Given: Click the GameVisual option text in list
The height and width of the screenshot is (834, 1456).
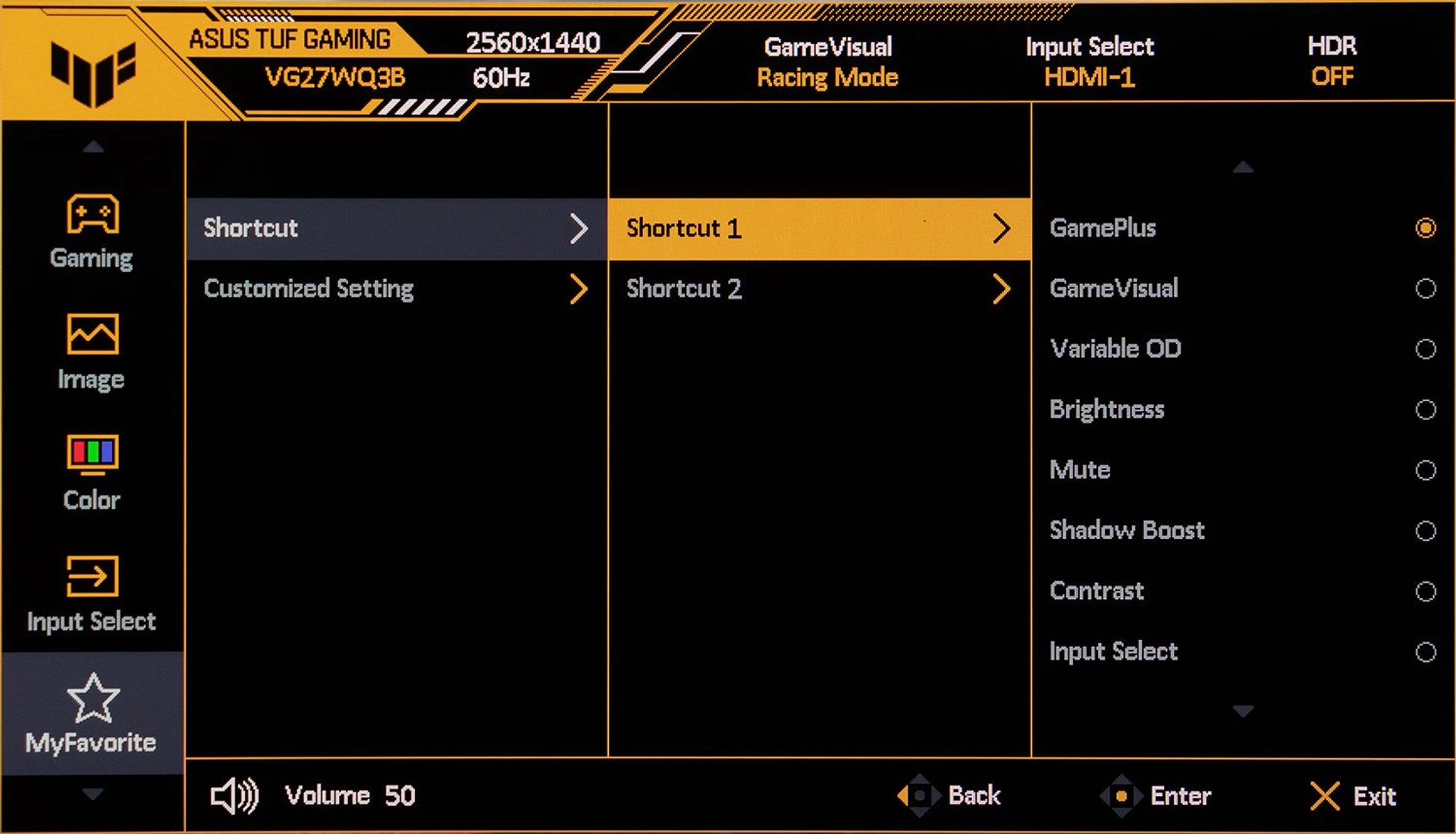Looking at the screenshot, I should (1114, 288).
